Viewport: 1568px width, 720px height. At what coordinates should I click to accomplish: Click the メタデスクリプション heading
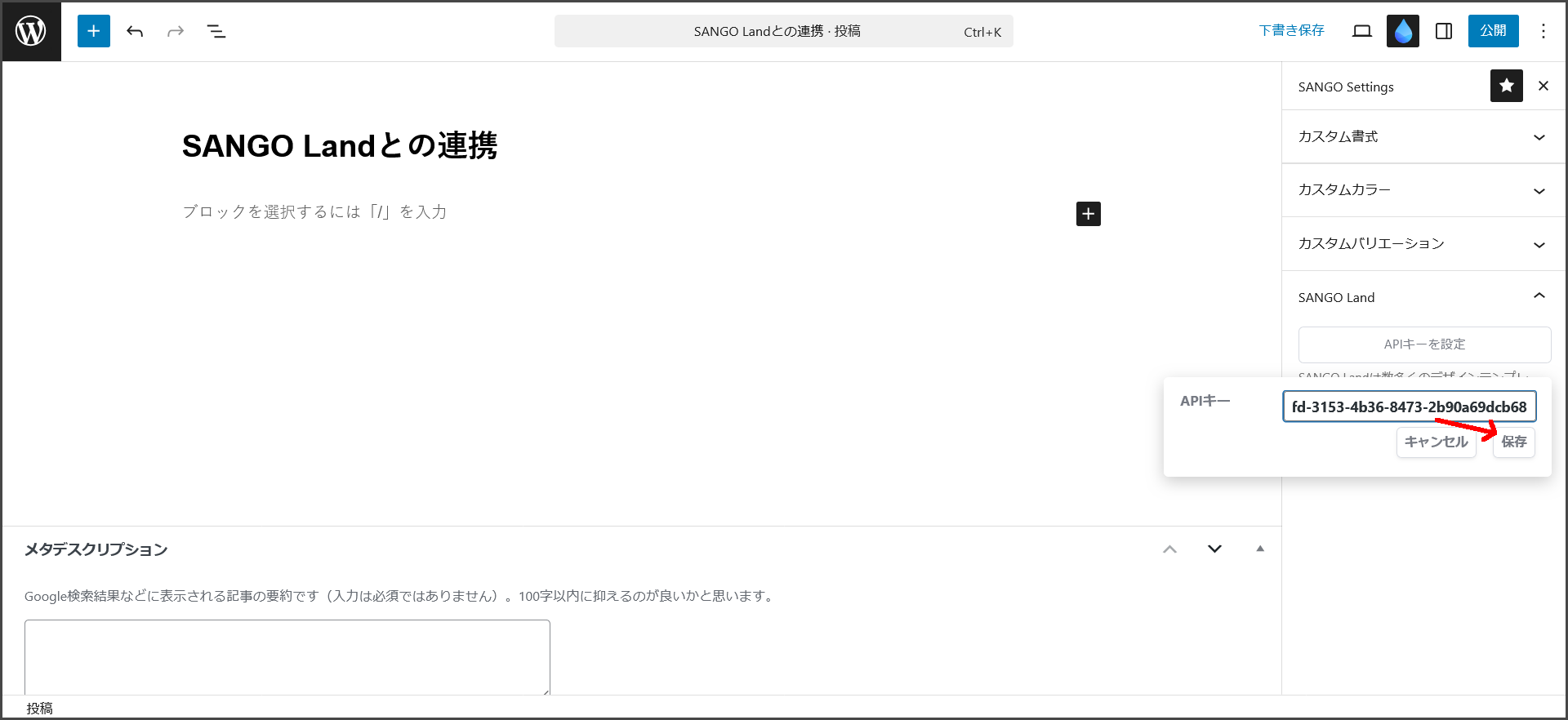(96, 549)
